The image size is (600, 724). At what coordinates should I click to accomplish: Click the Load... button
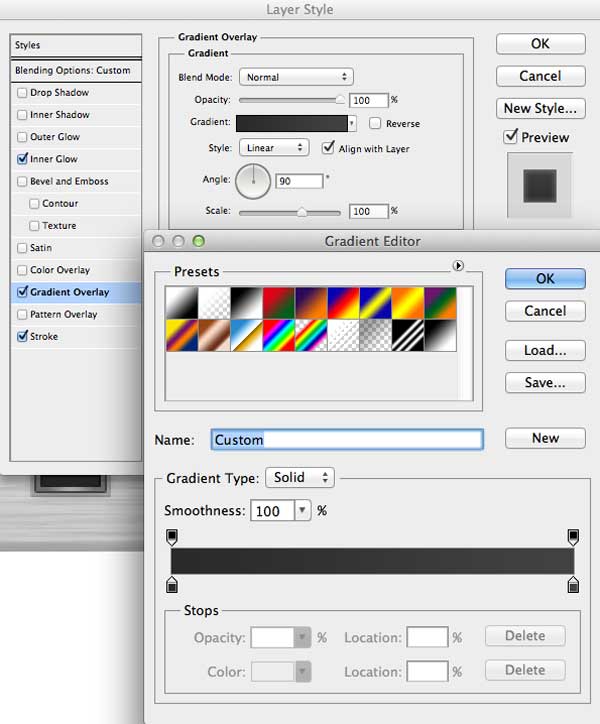tap(545, 350)
